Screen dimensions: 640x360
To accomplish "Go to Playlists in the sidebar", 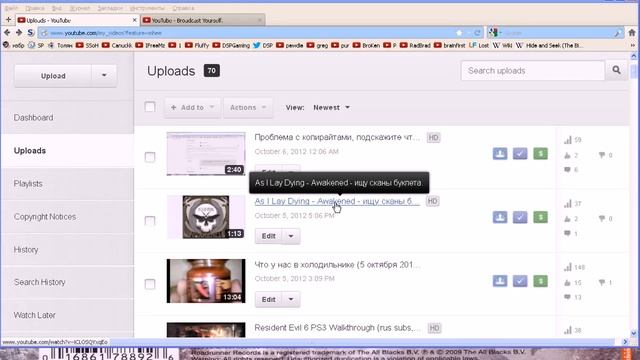I will pos(28,184).
